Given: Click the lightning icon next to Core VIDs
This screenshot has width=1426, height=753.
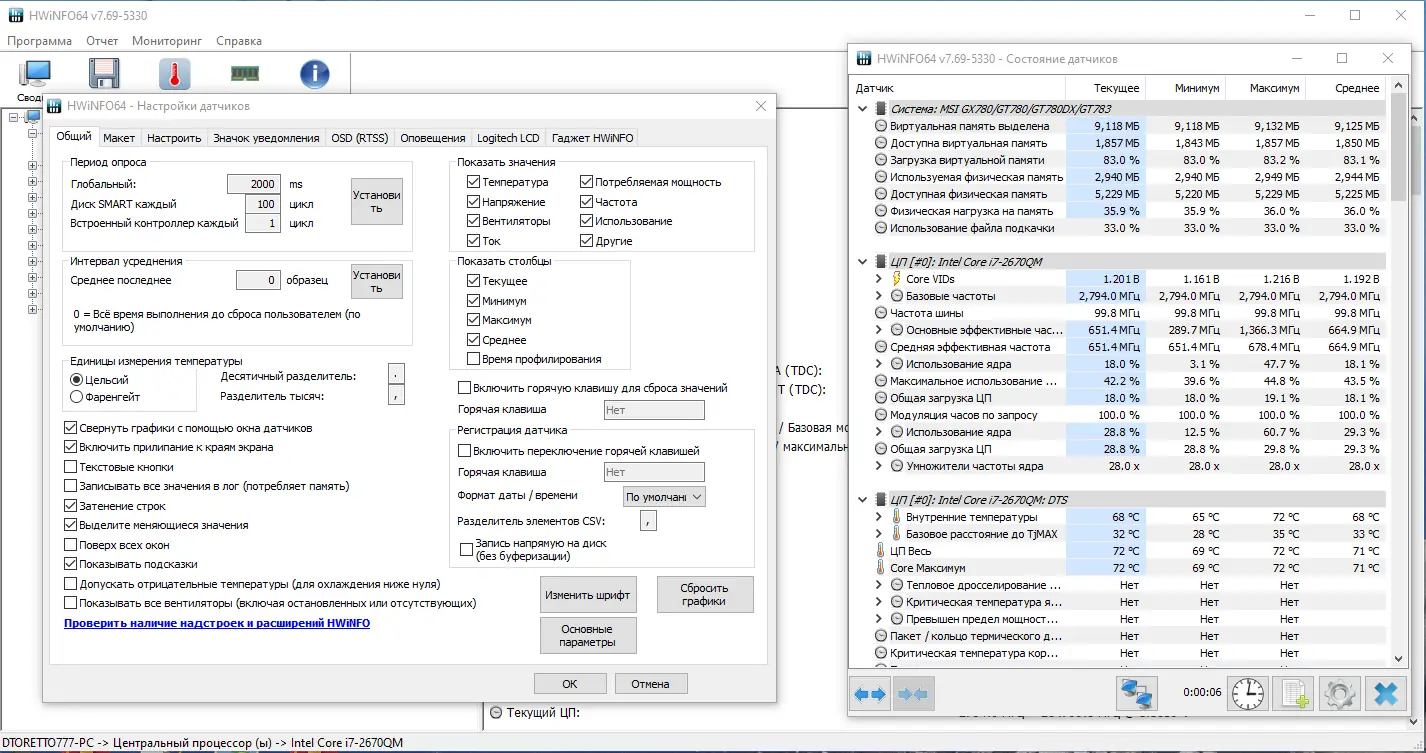Looking at the screenshot, I should click(896, 279).
